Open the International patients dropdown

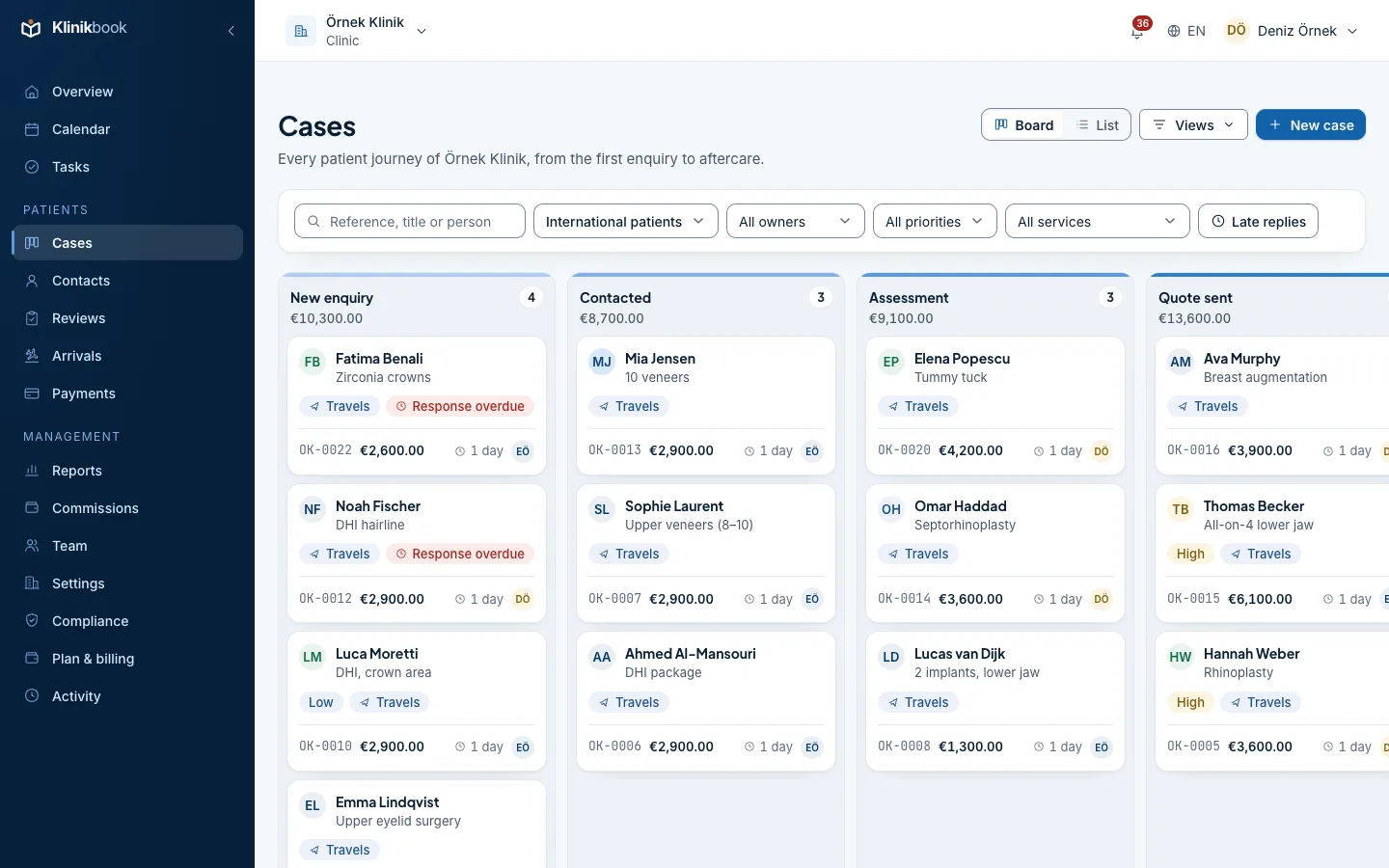pos(625,222)
